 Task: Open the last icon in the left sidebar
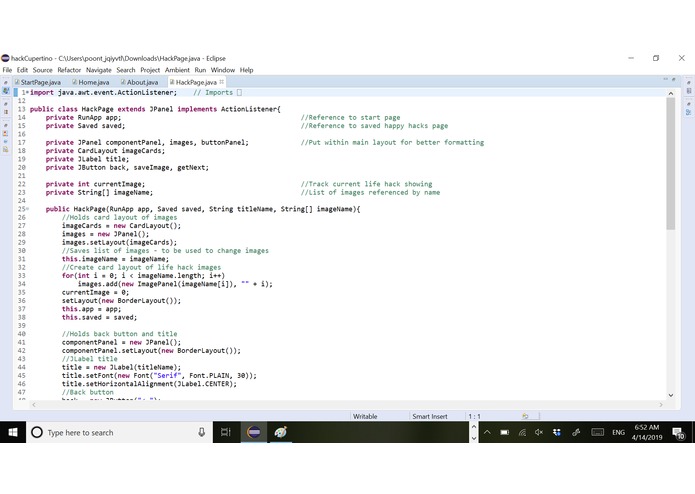click(x=6, y=150)
